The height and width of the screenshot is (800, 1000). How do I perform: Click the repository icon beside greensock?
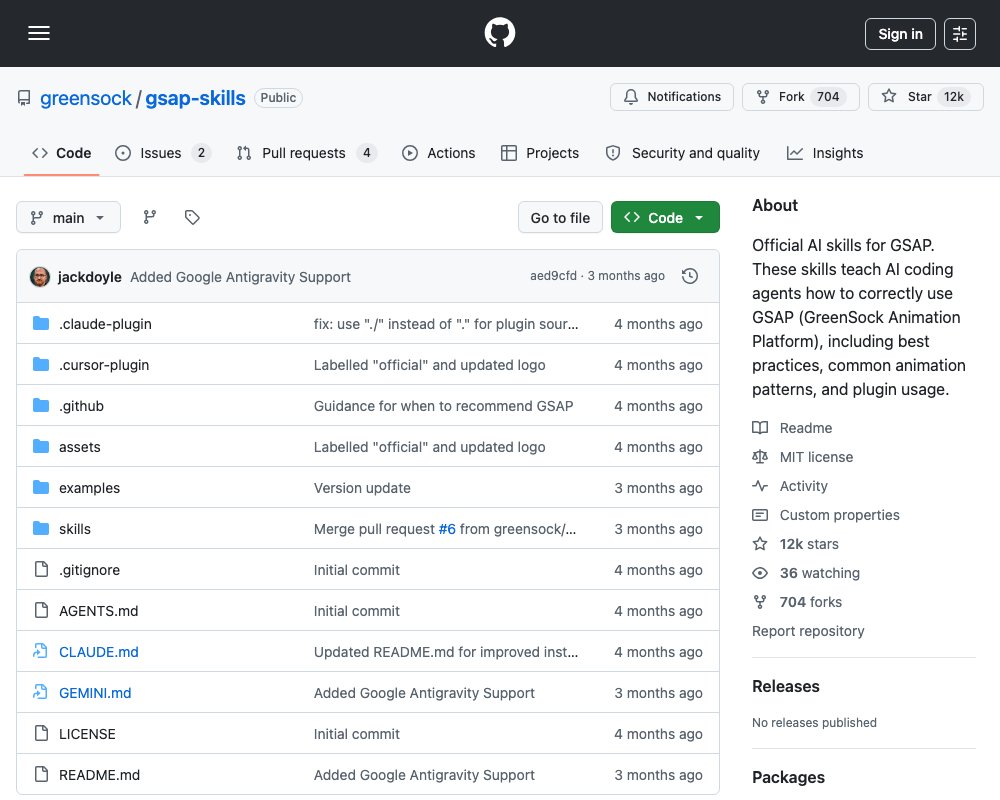coord(24,98)
